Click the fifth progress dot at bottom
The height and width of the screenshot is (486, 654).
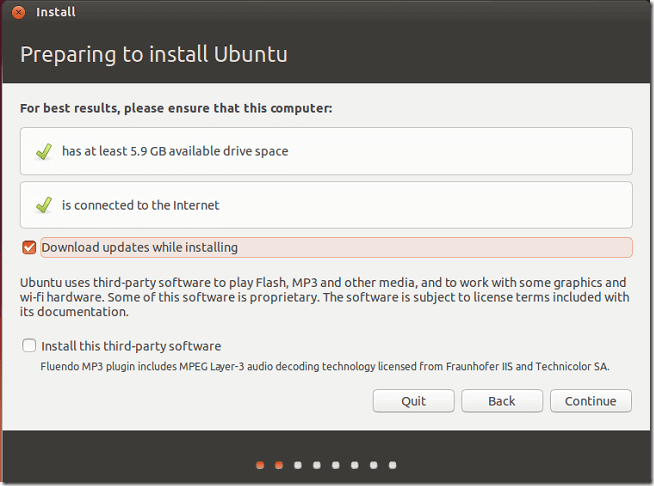coord(336,465)
